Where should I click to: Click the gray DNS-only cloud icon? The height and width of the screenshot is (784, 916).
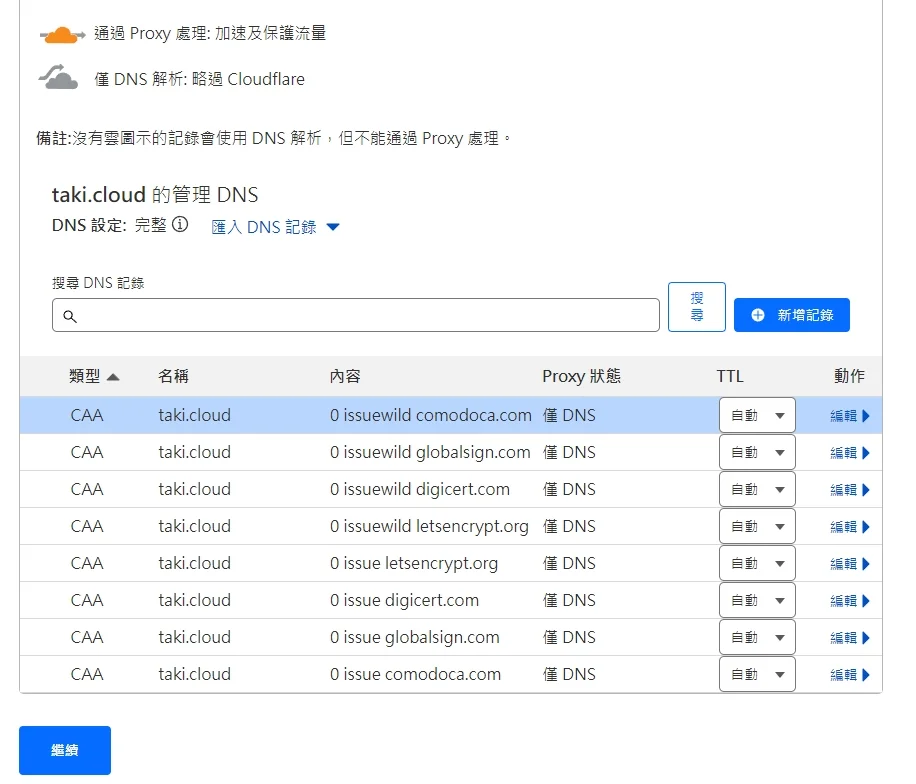[58, 78]
